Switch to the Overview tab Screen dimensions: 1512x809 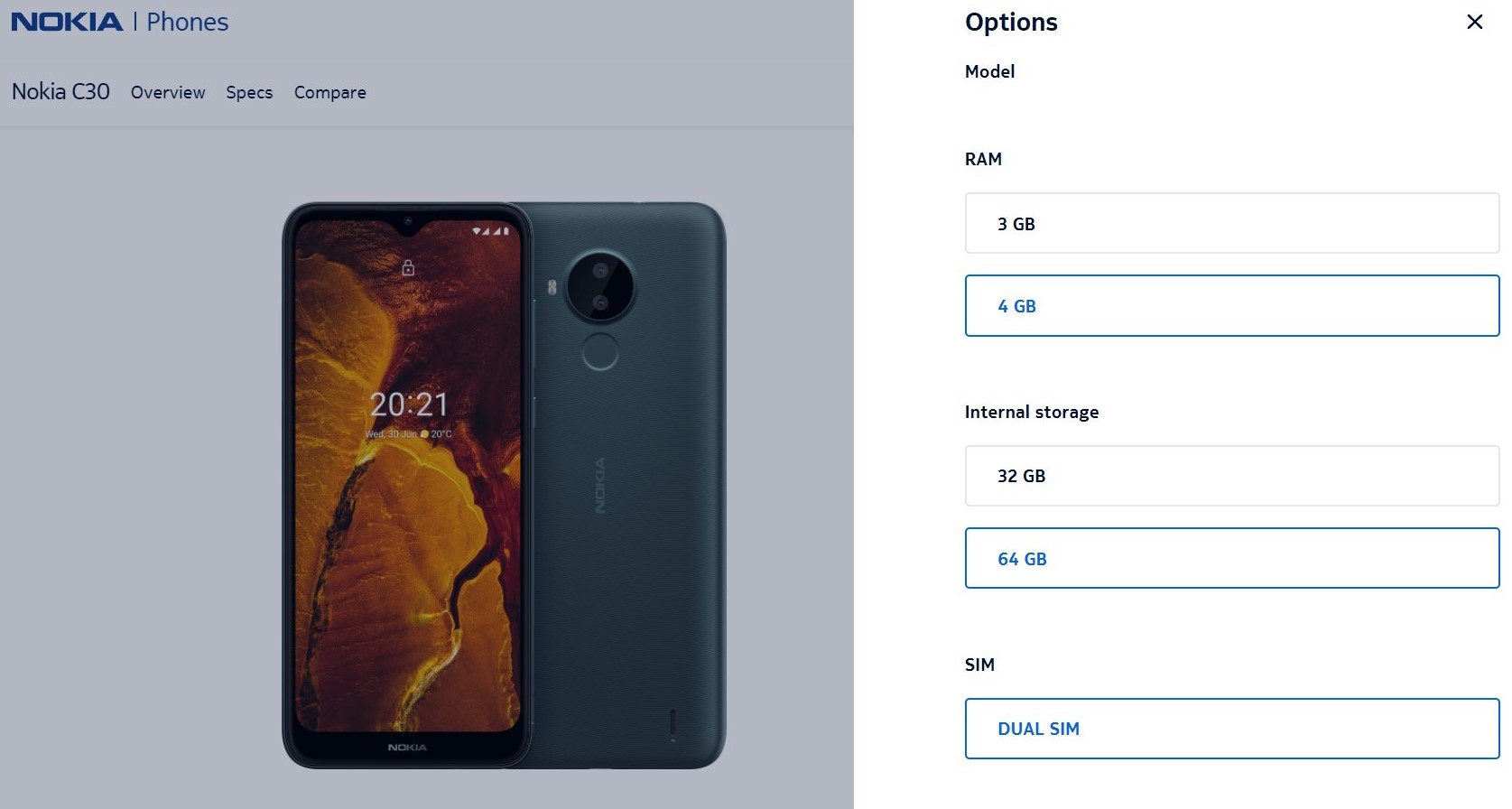click(168, 92)
